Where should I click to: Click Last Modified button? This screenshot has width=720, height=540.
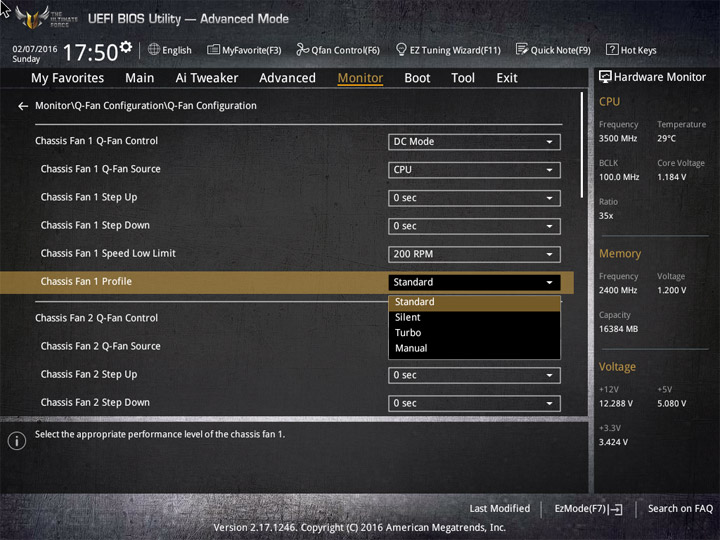point(500,509)
